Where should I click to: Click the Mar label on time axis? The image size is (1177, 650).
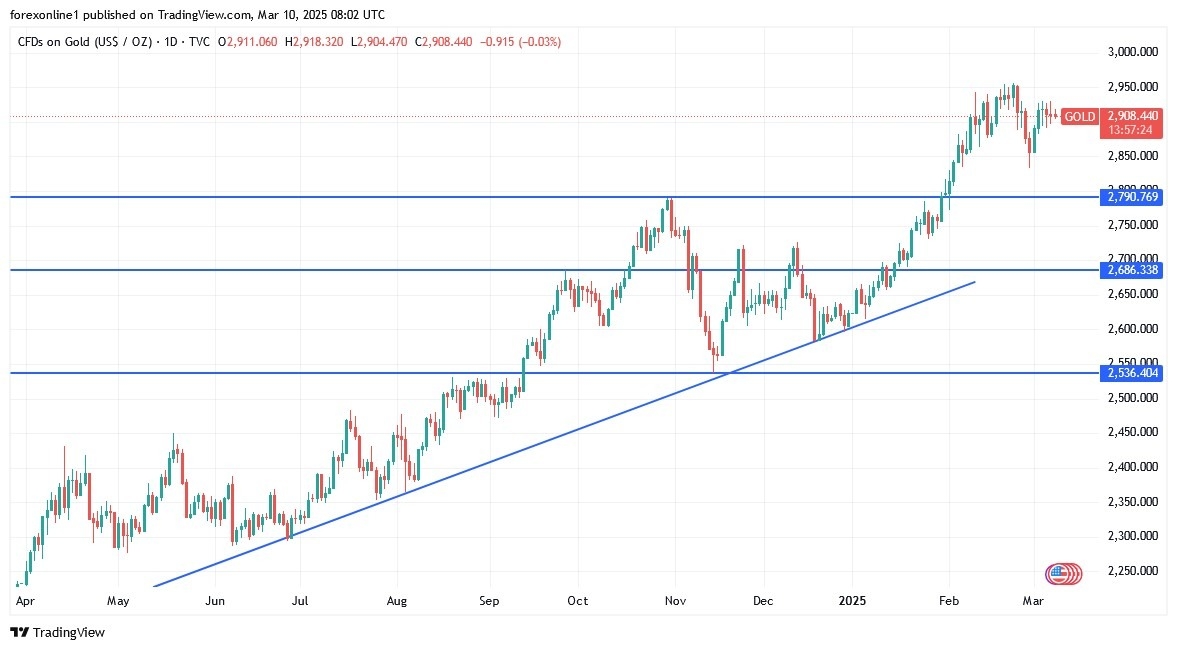point(1034,601)
